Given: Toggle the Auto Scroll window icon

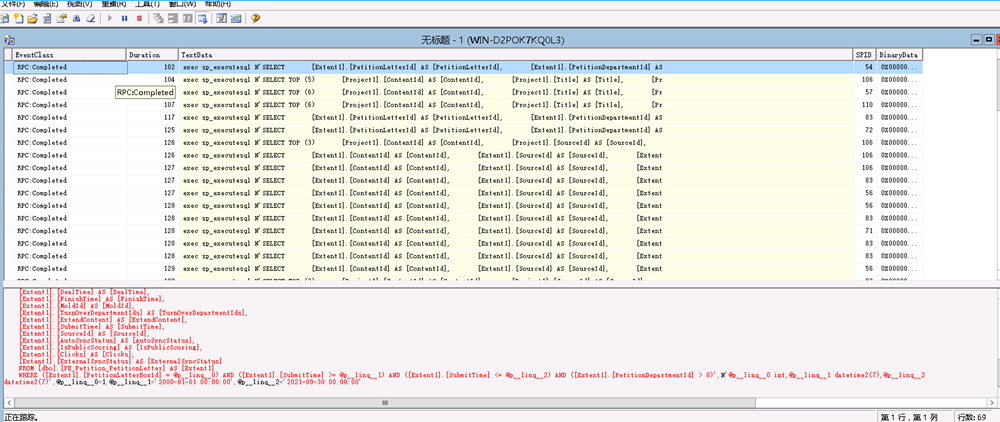Looking at the screenshot, I should [203, 18].
